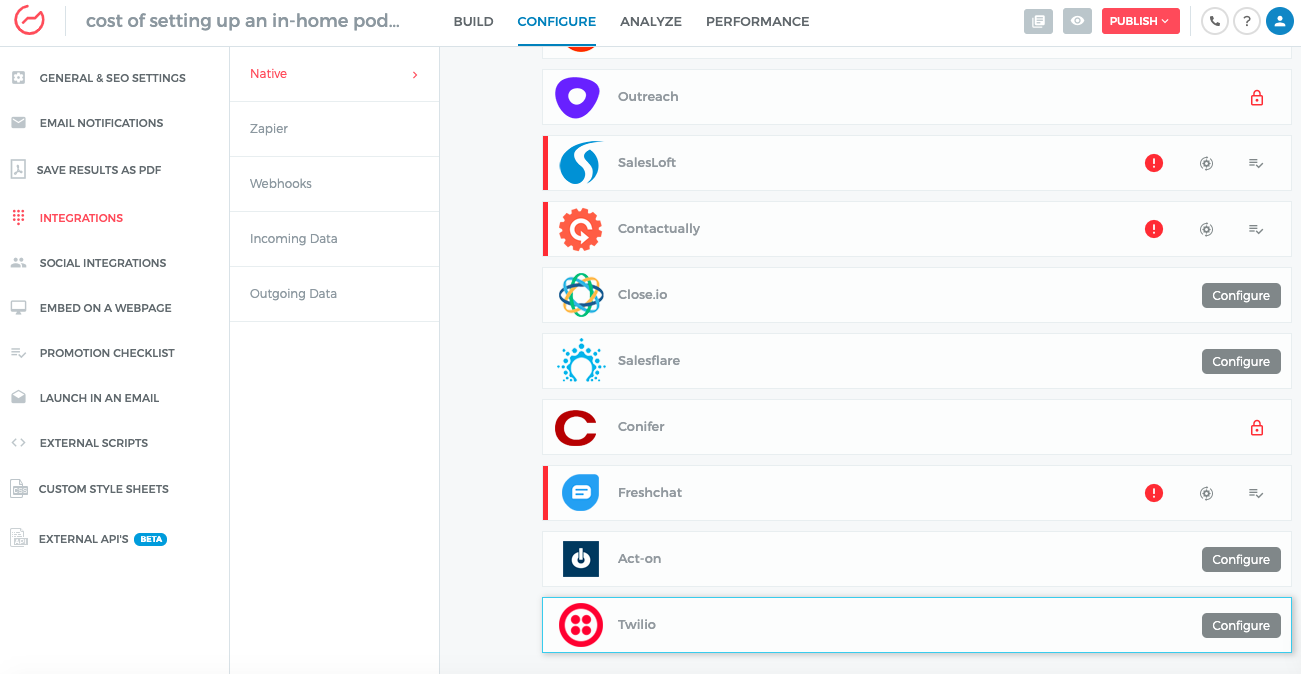
Task: Click the Outreach lock icon
Action: pyautogui.click(x=1257, y=97)
